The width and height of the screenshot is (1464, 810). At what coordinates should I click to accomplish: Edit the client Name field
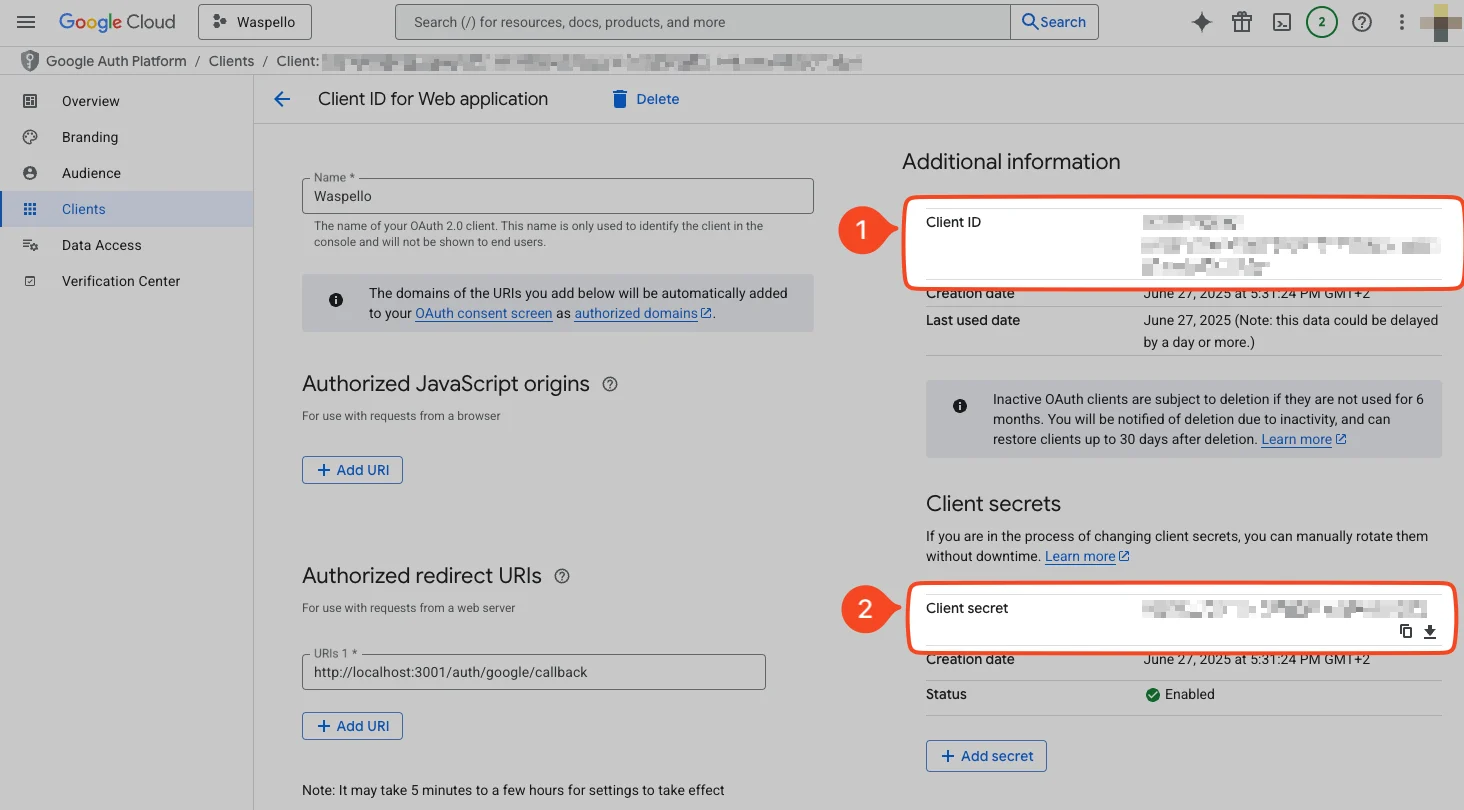[558, 196]
